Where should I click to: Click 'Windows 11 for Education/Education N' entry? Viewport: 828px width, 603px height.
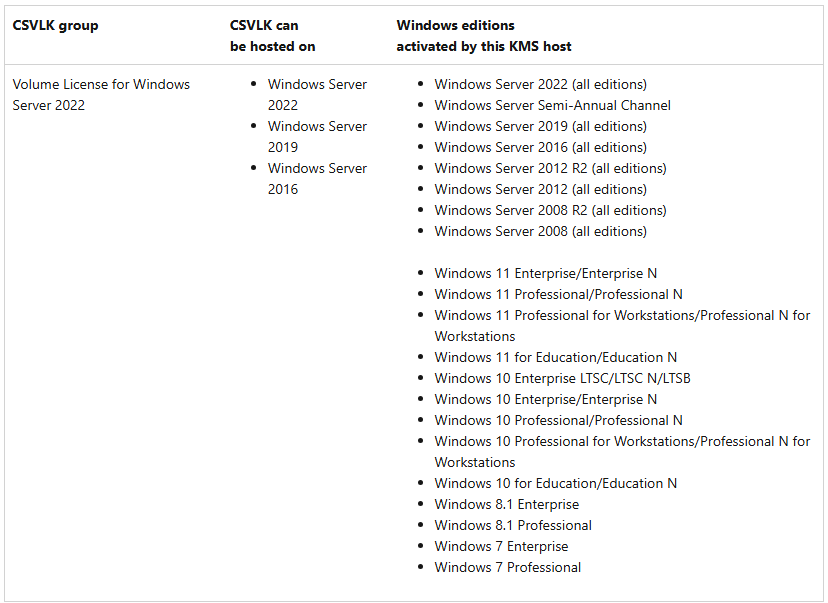(x=556, y=357)
